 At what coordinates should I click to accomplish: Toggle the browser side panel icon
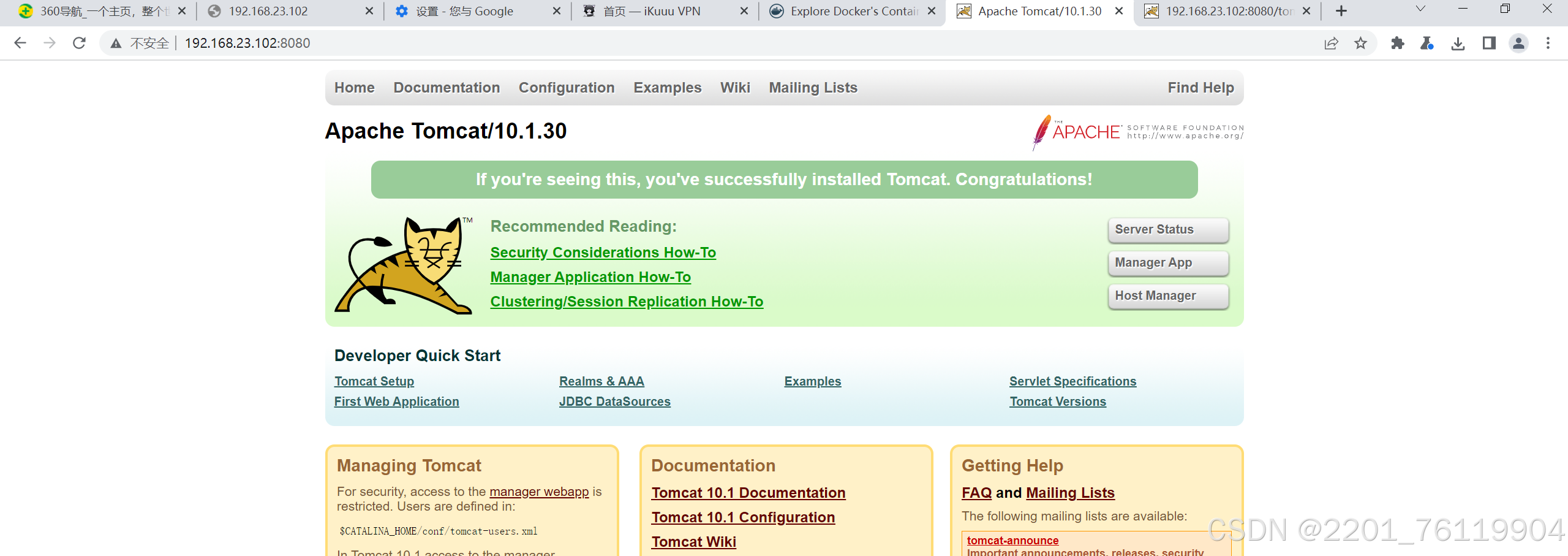pyautogui.click(x=1489, y=43)
